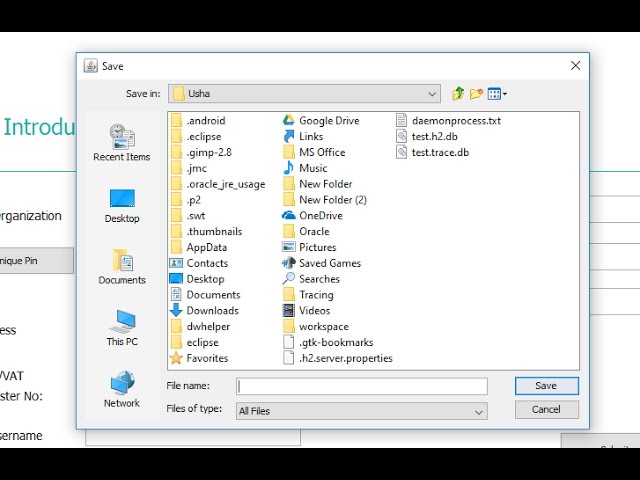Select the Searches folder
Image resolution: width=640 pixels, height=480 pixels.
click(x=311, y=279)
